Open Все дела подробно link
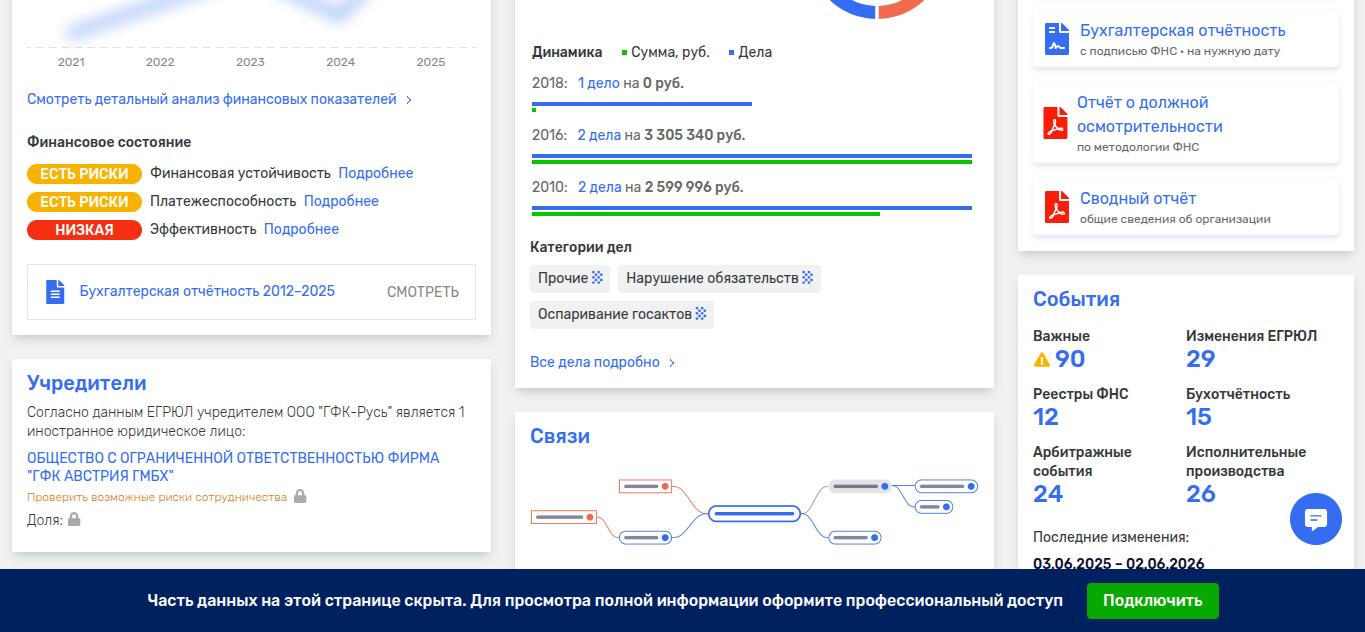 pyautogui.click(x=595, y=362)
